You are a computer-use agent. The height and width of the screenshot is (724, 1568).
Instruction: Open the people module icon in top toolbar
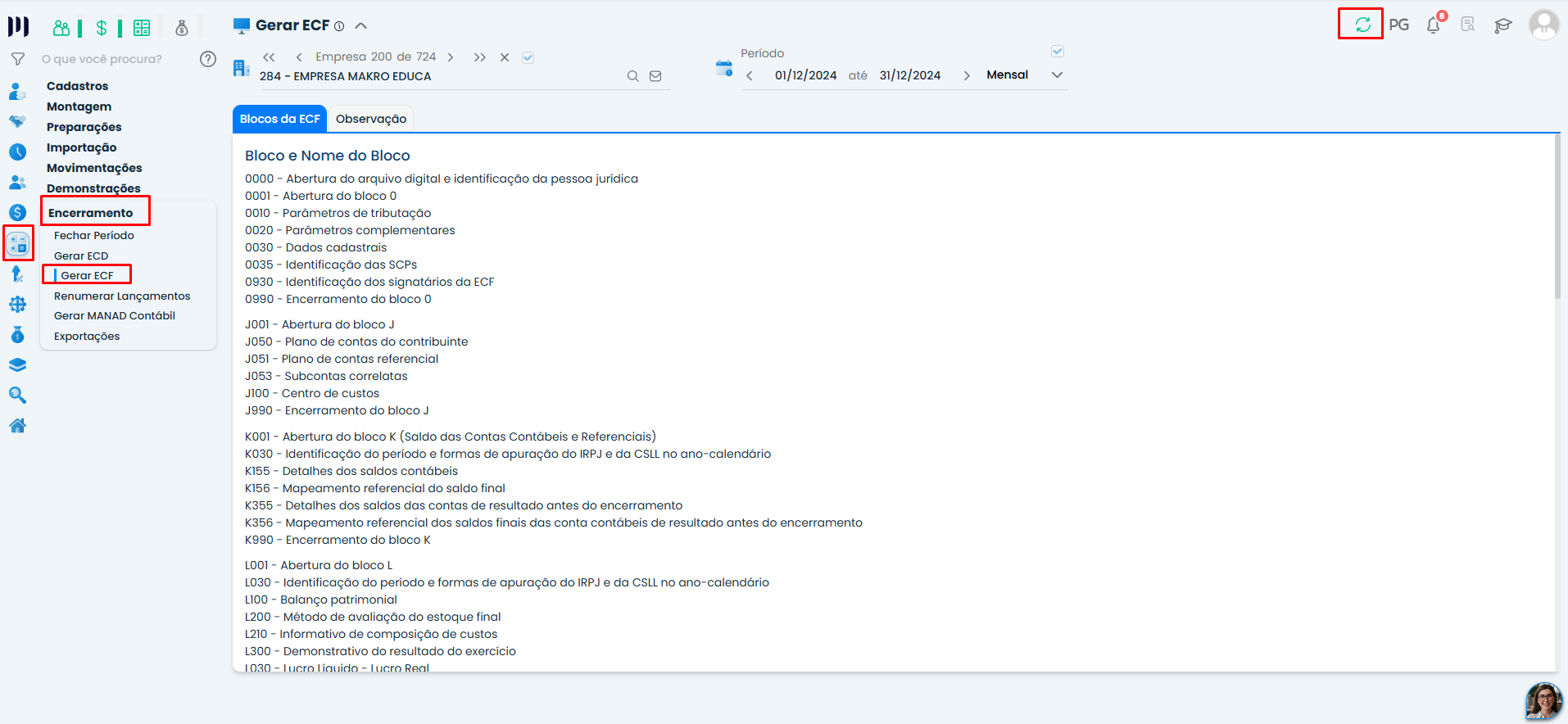pos(61,28)
